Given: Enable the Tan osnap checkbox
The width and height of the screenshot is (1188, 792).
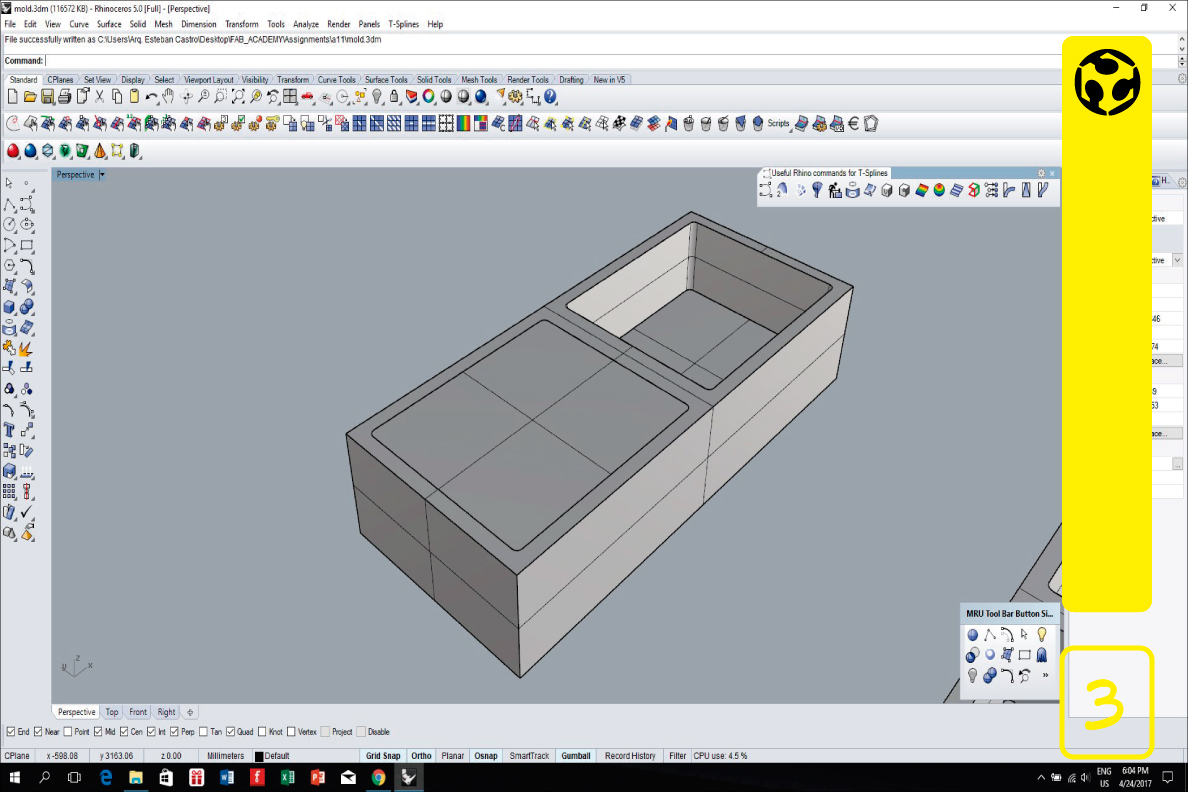Looking at the screenshot, I should 203,732.
